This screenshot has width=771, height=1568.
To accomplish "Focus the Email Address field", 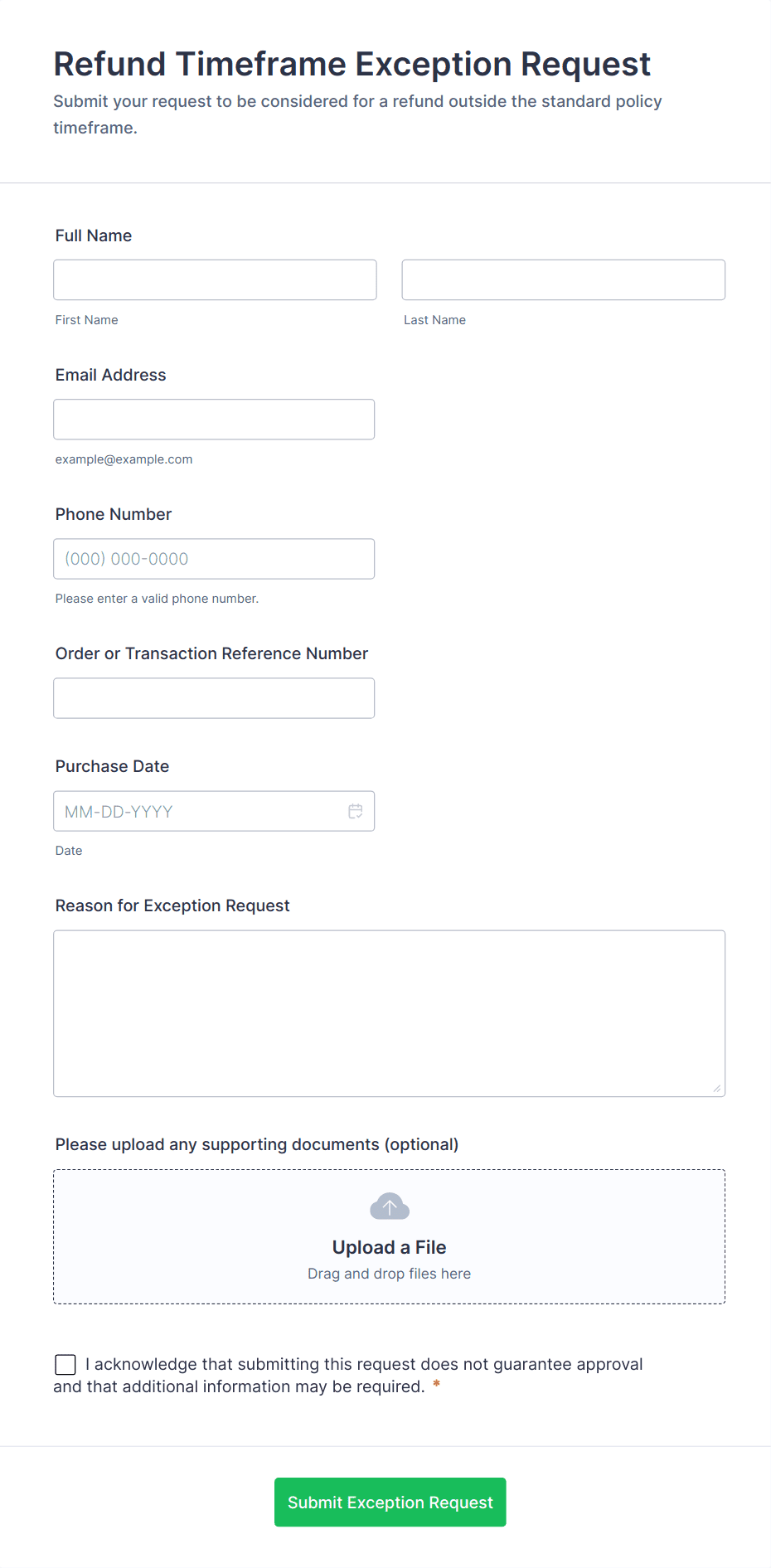I will coord(214,420).
